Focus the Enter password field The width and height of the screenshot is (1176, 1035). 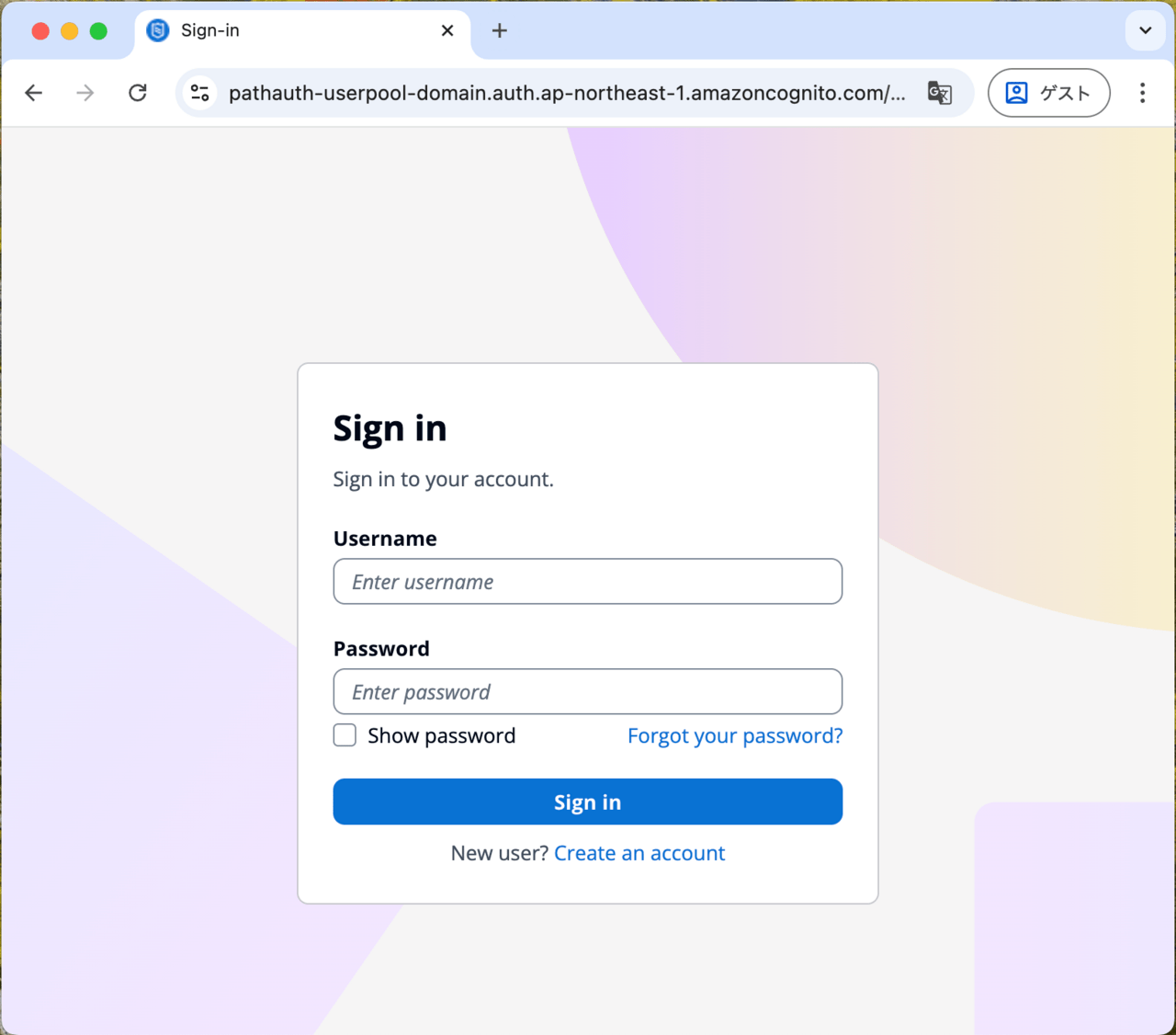(x=588, y=691)
